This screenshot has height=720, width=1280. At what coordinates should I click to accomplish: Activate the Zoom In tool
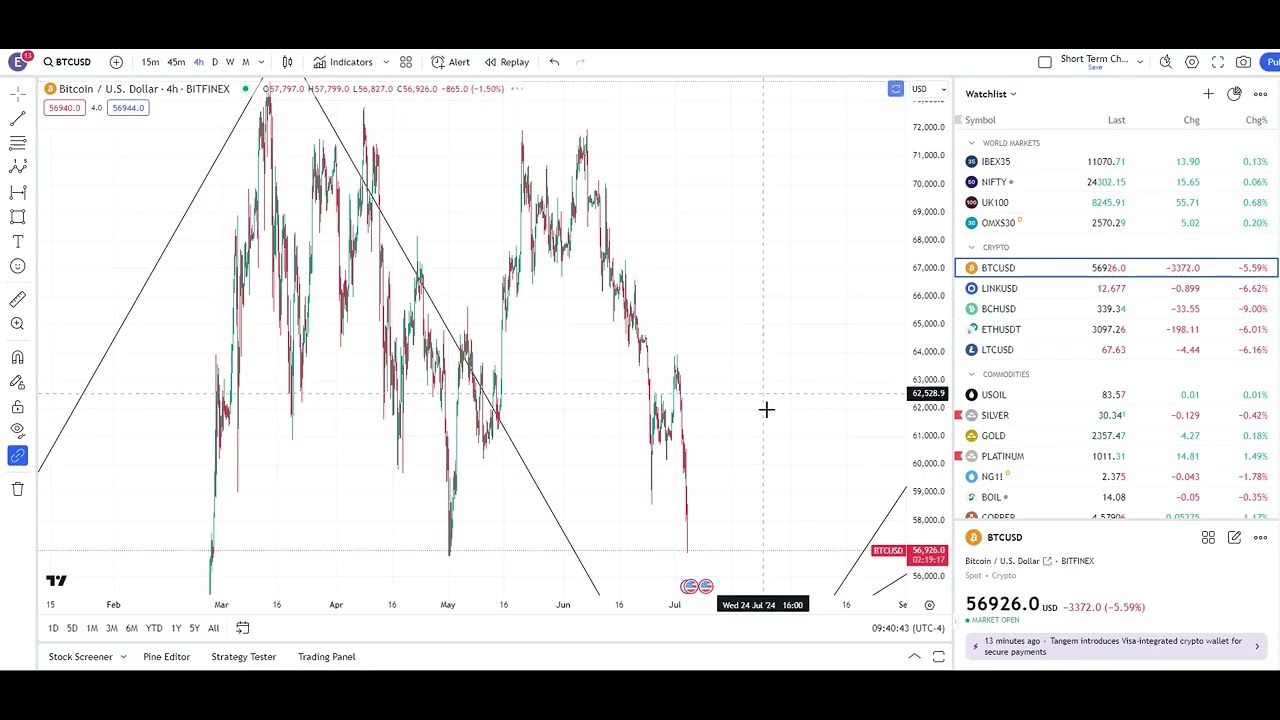point(17,324)
